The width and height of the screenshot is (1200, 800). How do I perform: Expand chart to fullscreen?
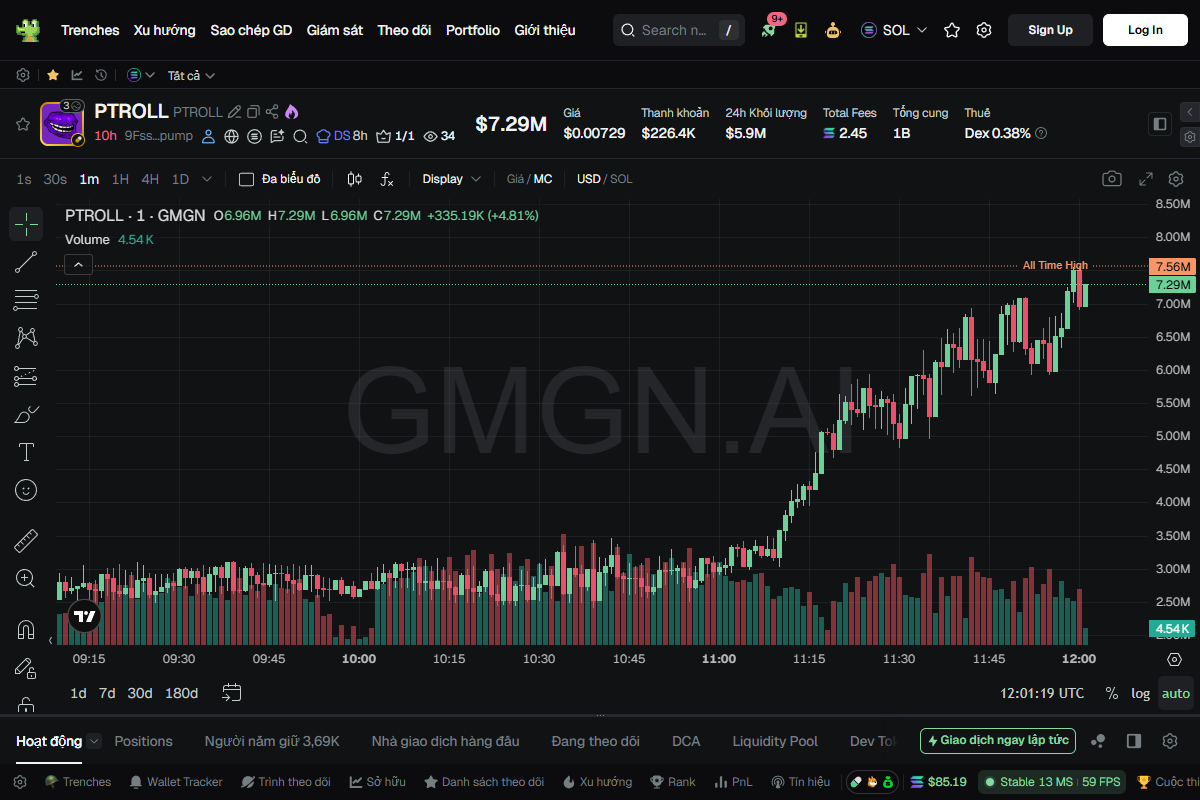click(1146, 179)
